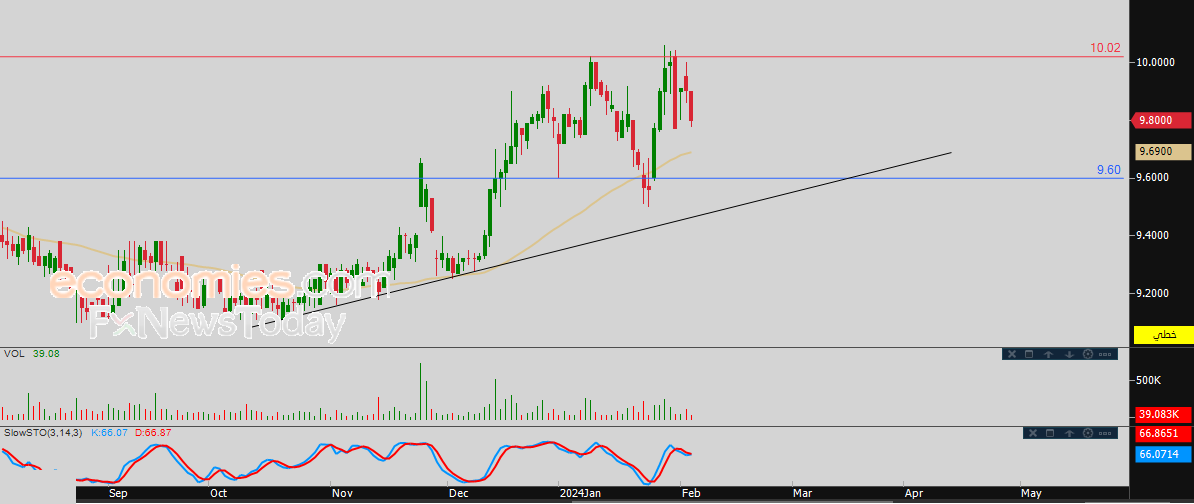Click the yellow Arabic chart-type label

tap(1162, 334)
